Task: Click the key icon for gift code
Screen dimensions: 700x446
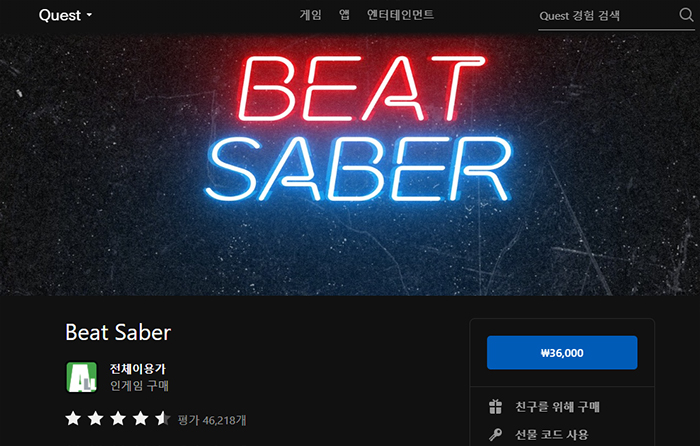Action: [x=495, y=434]
